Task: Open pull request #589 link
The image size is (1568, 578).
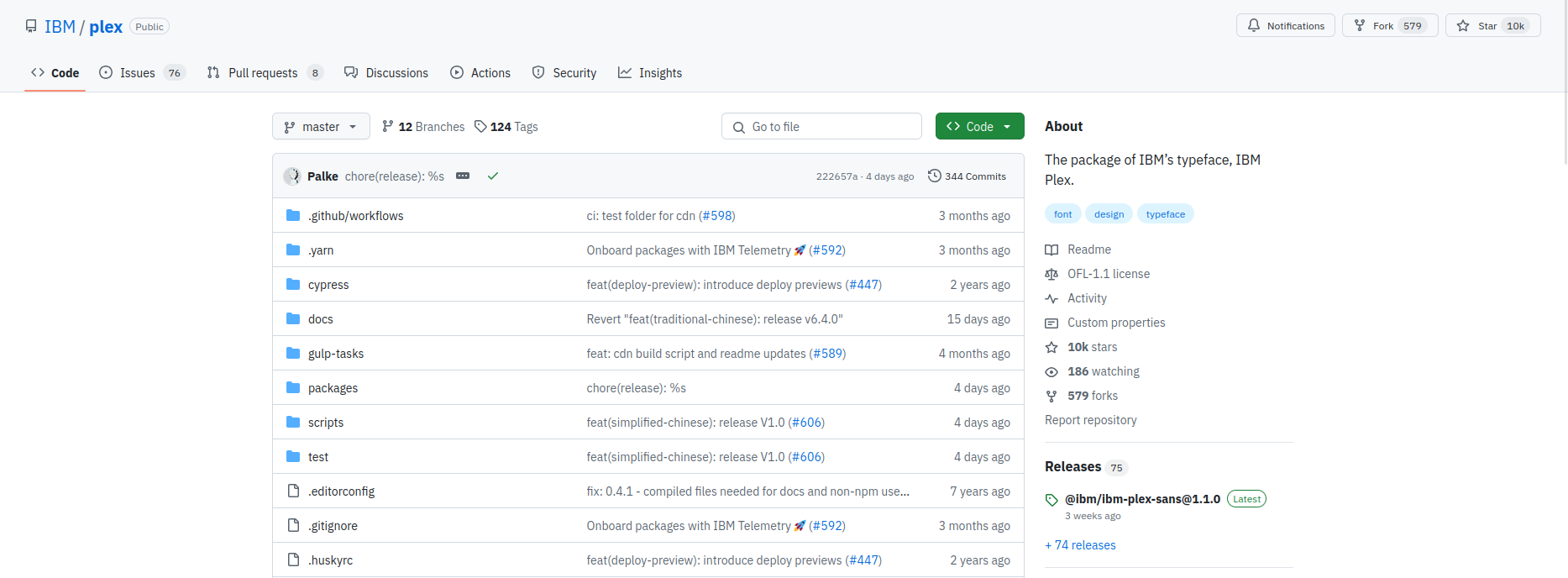Action: pyautogui.click(x=827, y=354)
